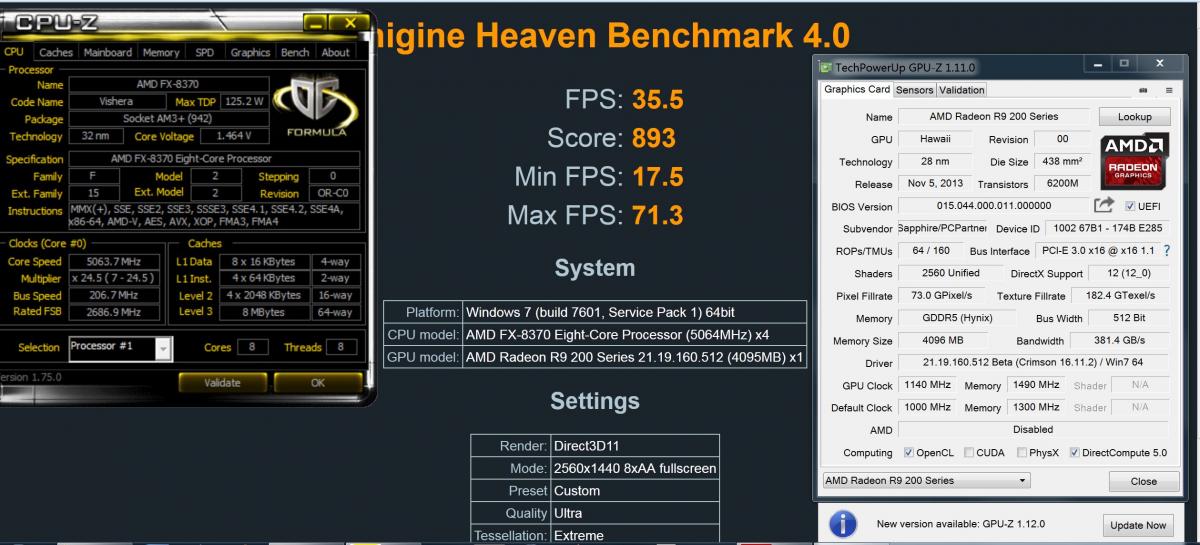This screenshot has width=1200, height=545.
Task: Open the About tab in CPU-Z
Action: [x=336, y=52]
